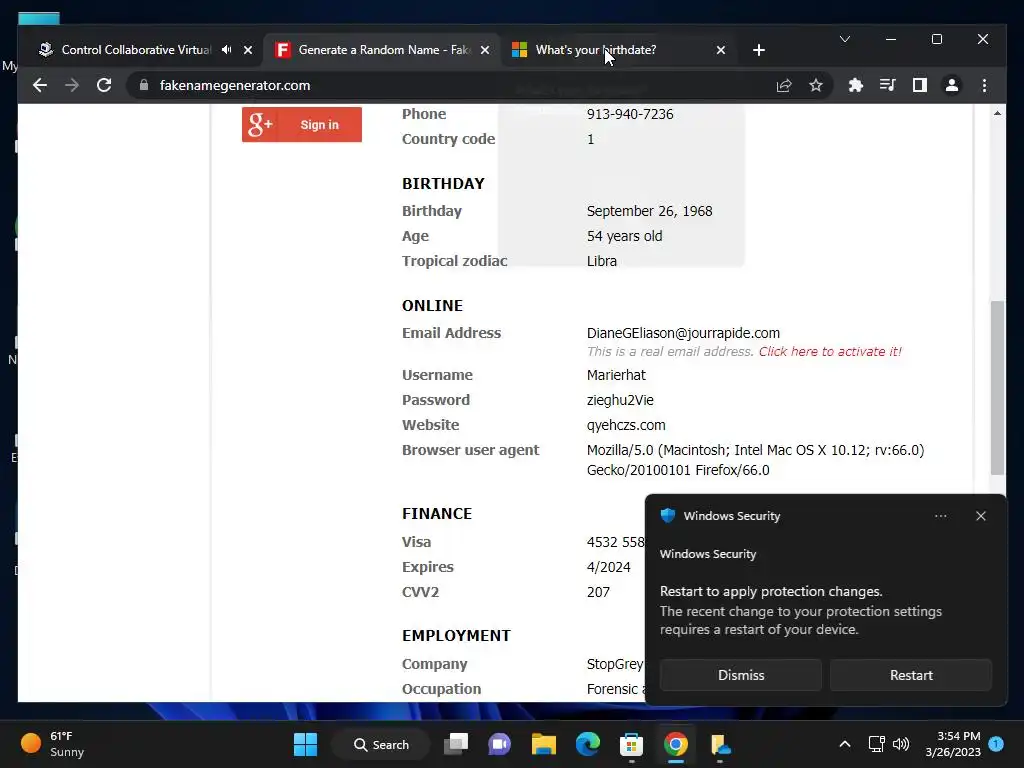
Task: Open Windows Security notification options menu
Action: click(940, 516)
